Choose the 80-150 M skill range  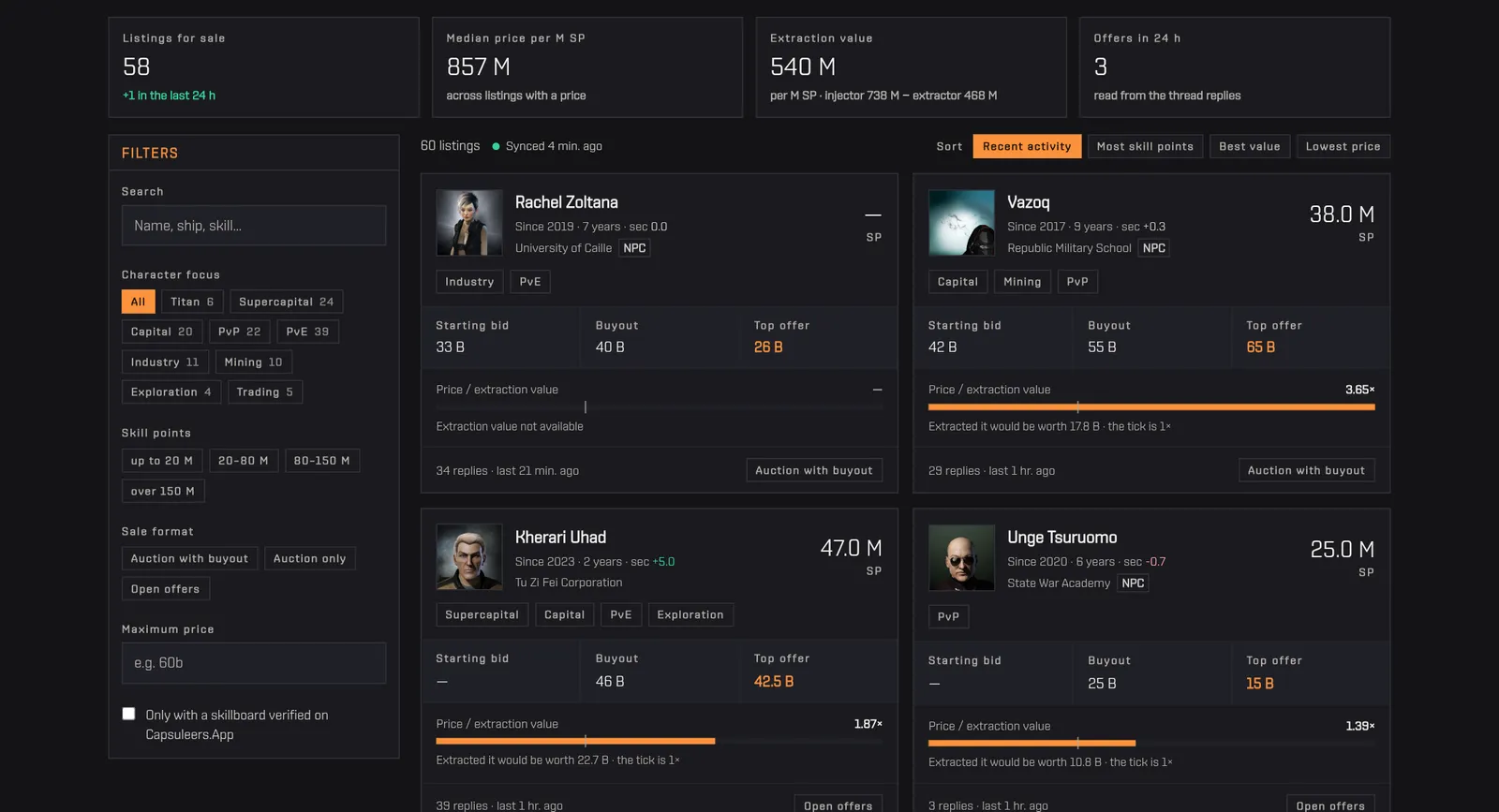coord(322,461)
